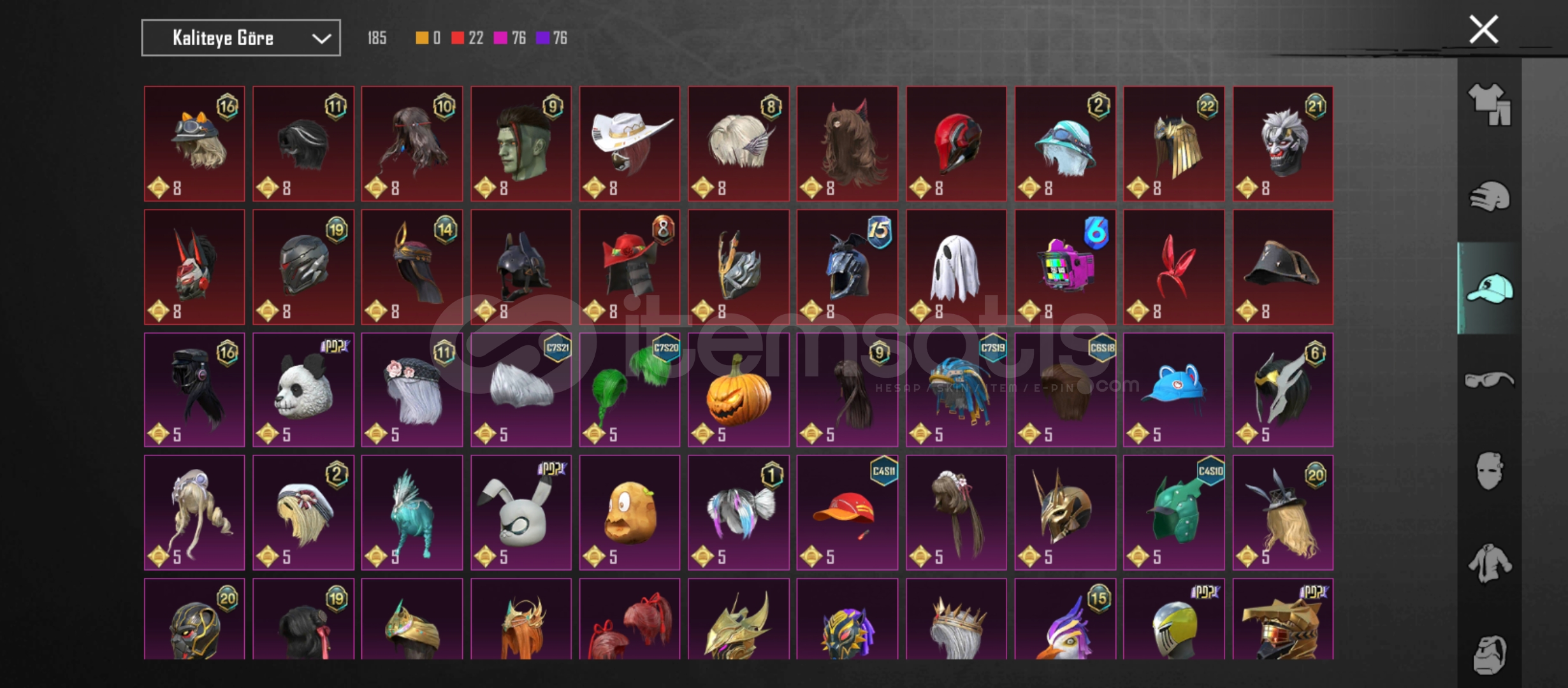Select the baseball cap headgear category
1568x688 pixels.
pos(1489,289)
